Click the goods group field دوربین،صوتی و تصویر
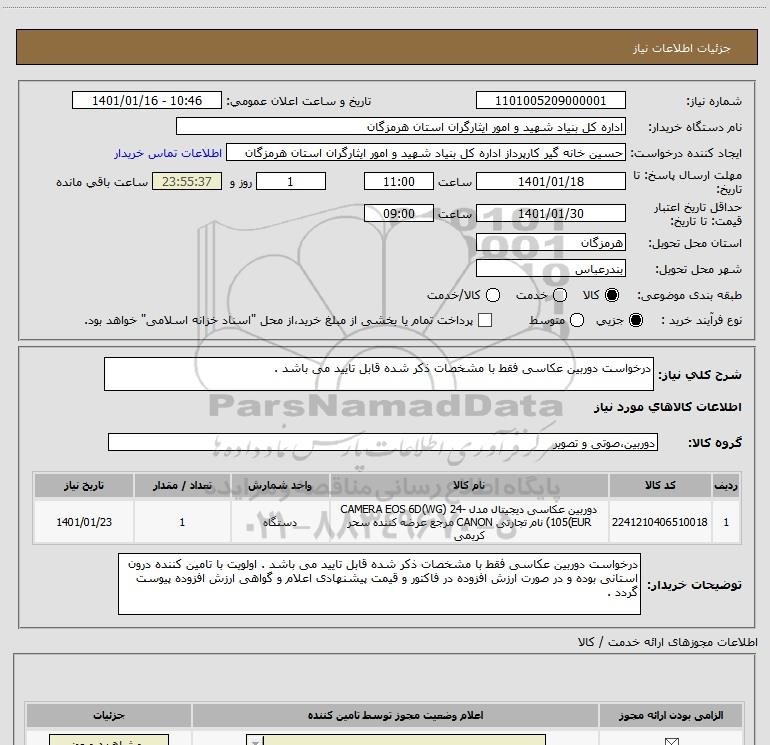Image resolution: width=770 pixels, height=745 pixels. 383,442
